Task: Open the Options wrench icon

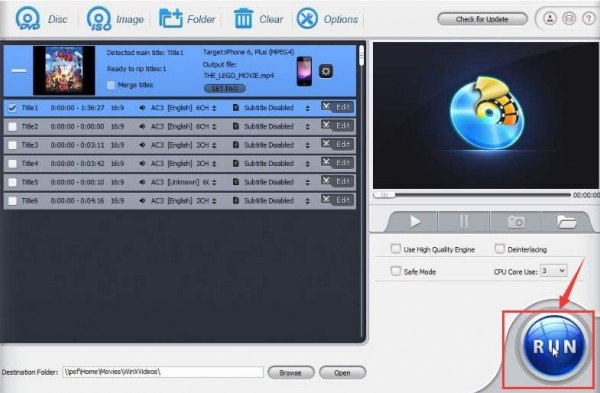Action: click(307, 18)
